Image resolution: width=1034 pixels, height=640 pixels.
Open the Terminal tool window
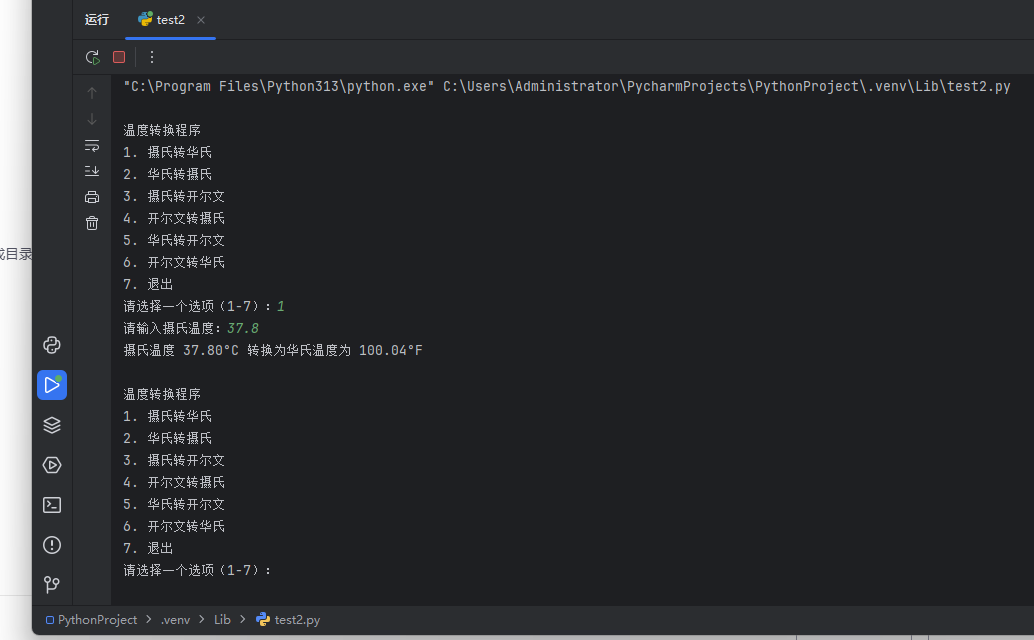[x=51, y=505]
